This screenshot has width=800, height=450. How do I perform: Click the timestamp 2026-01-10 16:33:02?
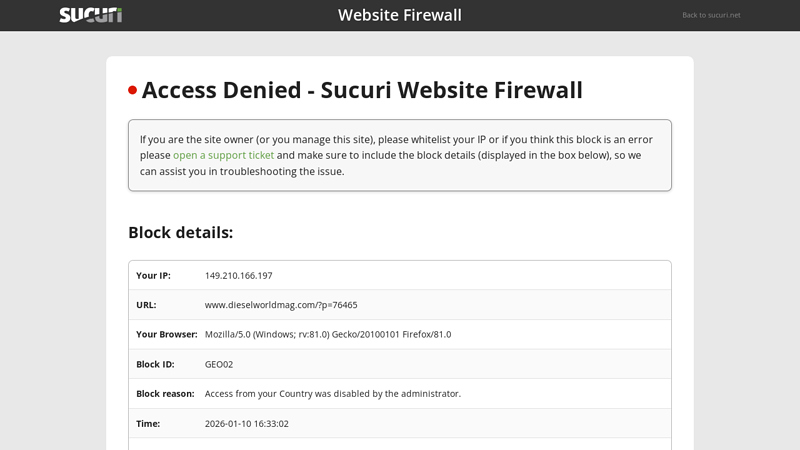(x=246, y=423)
